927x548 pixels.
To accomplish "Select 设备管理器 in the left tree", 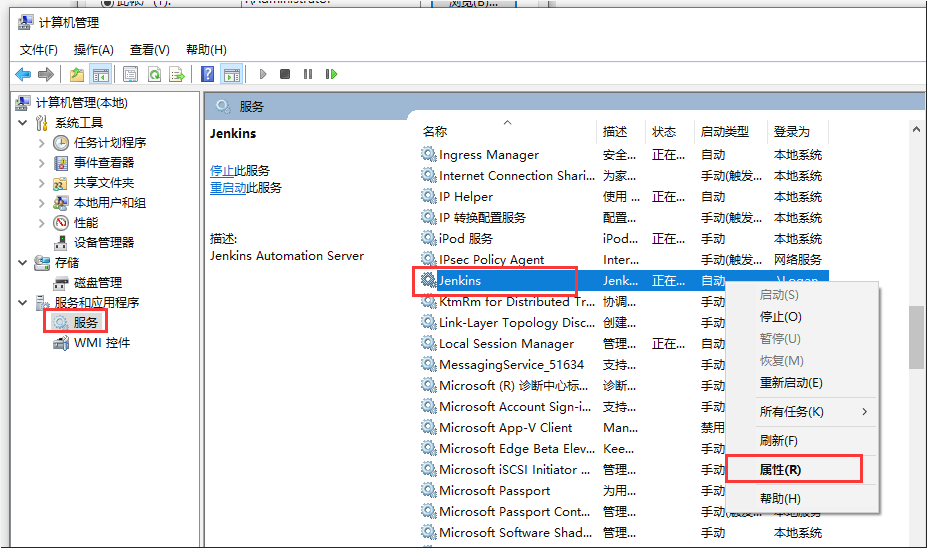I will click(103, 242).
